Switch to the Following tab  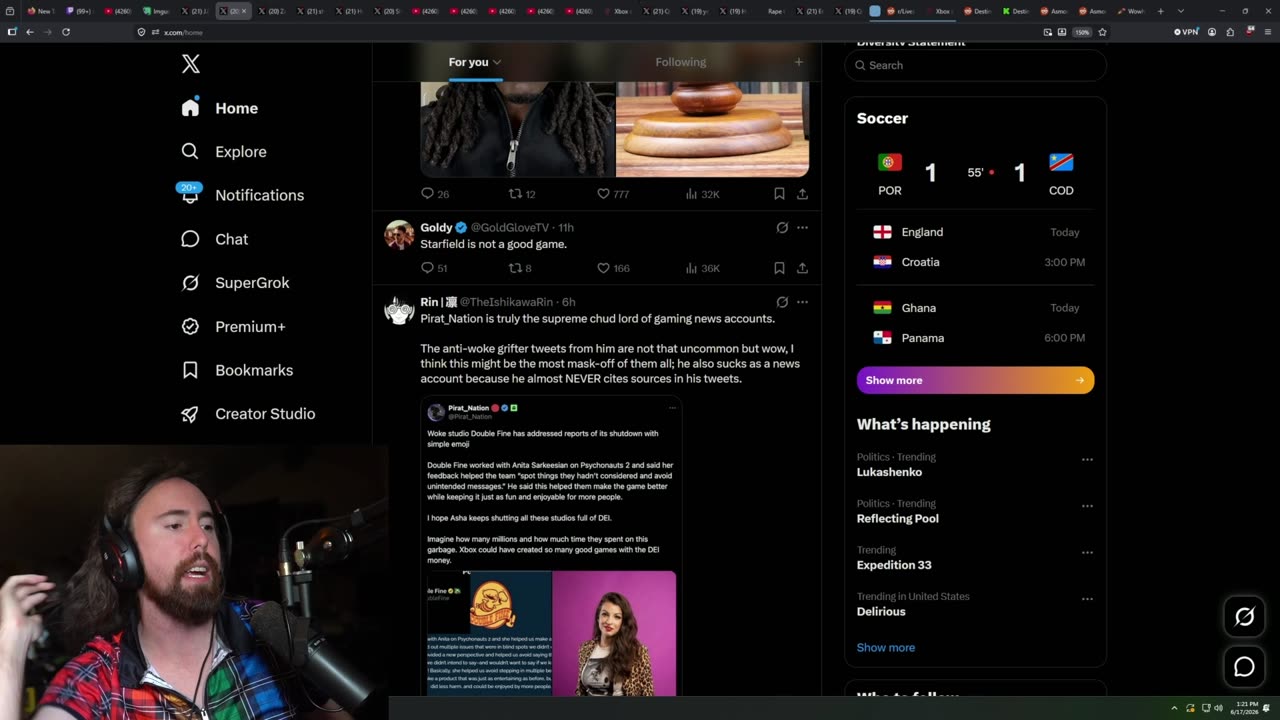681,62
